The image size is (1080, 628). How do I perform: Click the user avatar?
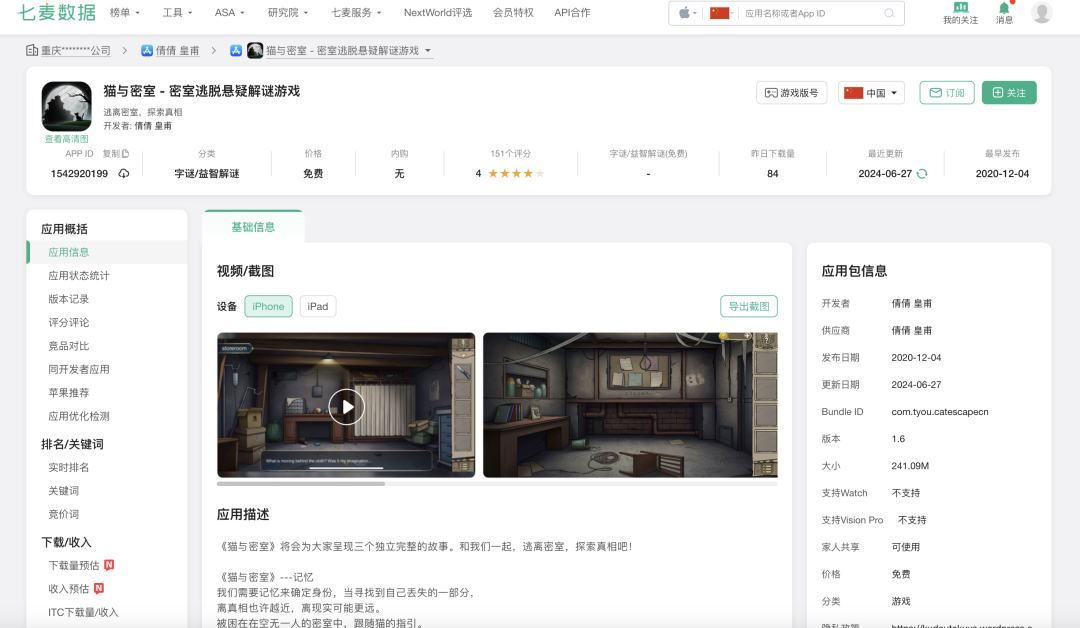coord(1041,12)
